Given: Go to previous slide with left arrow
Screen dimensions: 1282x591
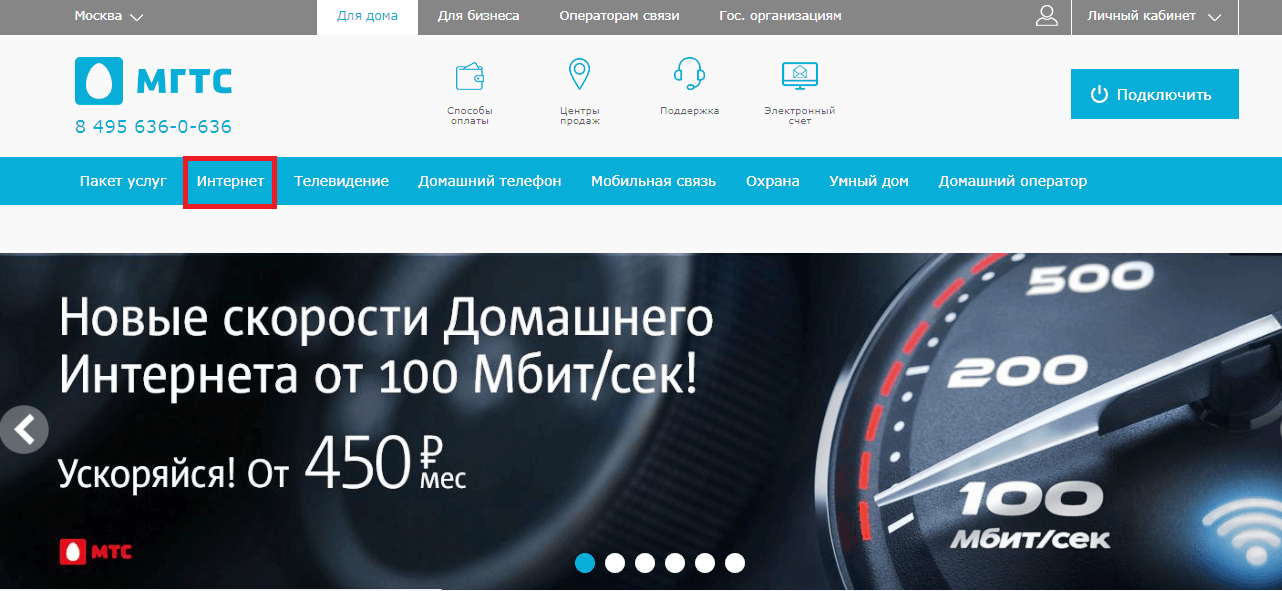Looking at the screenshot, I should tap(24, 429).
